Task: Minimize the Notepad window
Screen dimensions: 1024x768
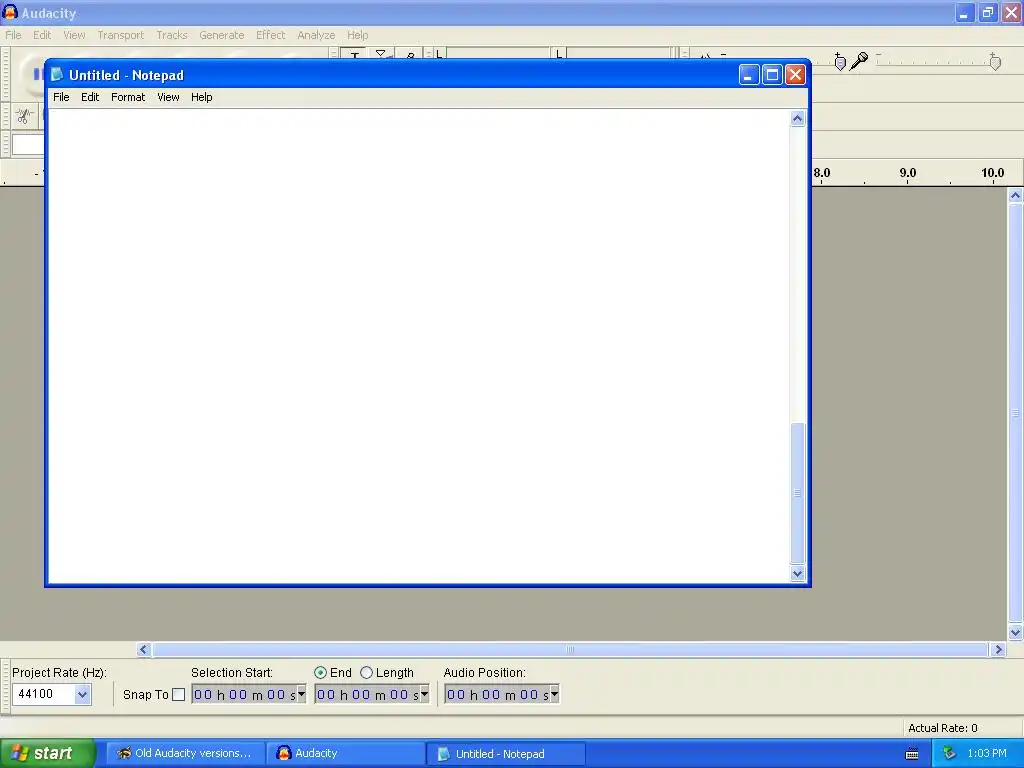Action: click(749, 75)
